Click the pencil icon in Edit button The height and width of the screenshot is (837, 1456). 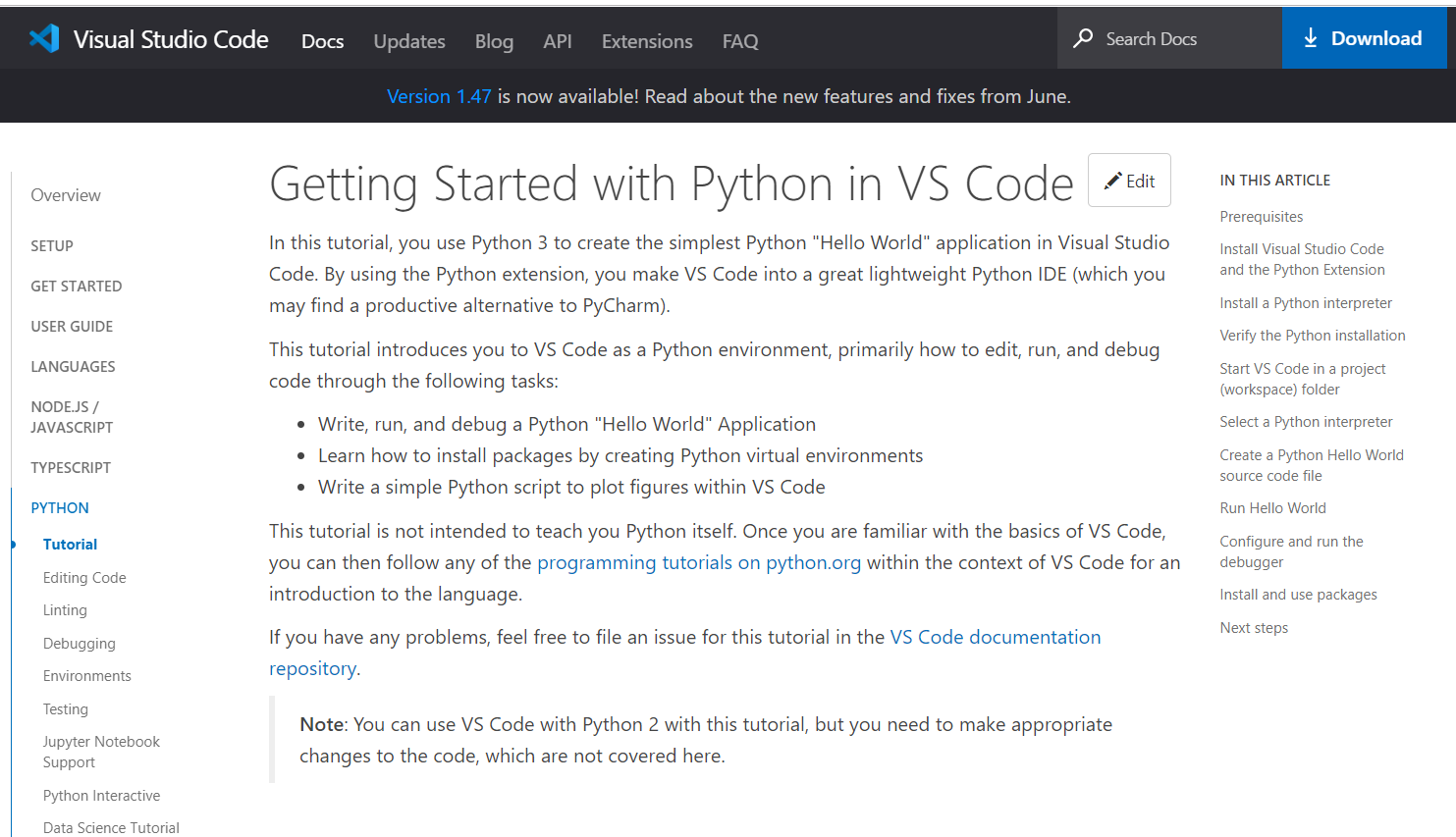pos(1112,181)
